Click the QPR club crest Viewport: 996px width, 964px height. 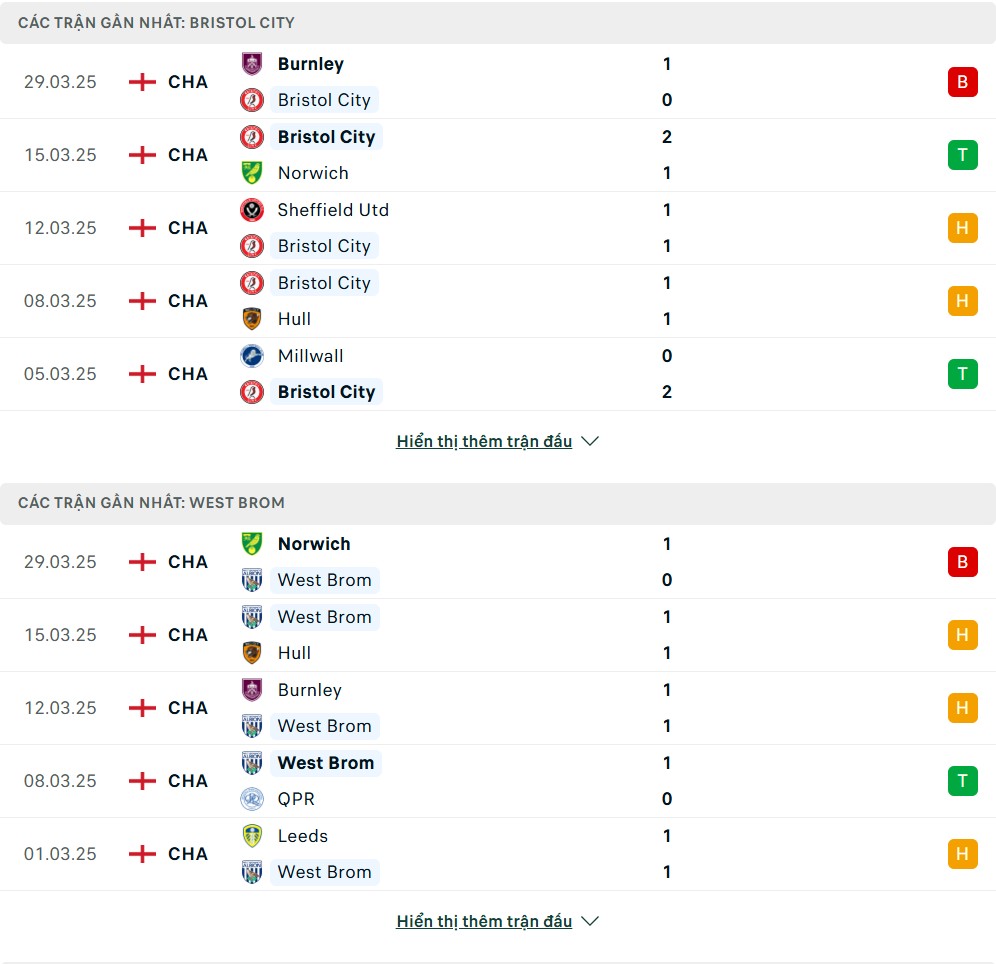click(x=252, y=799)
